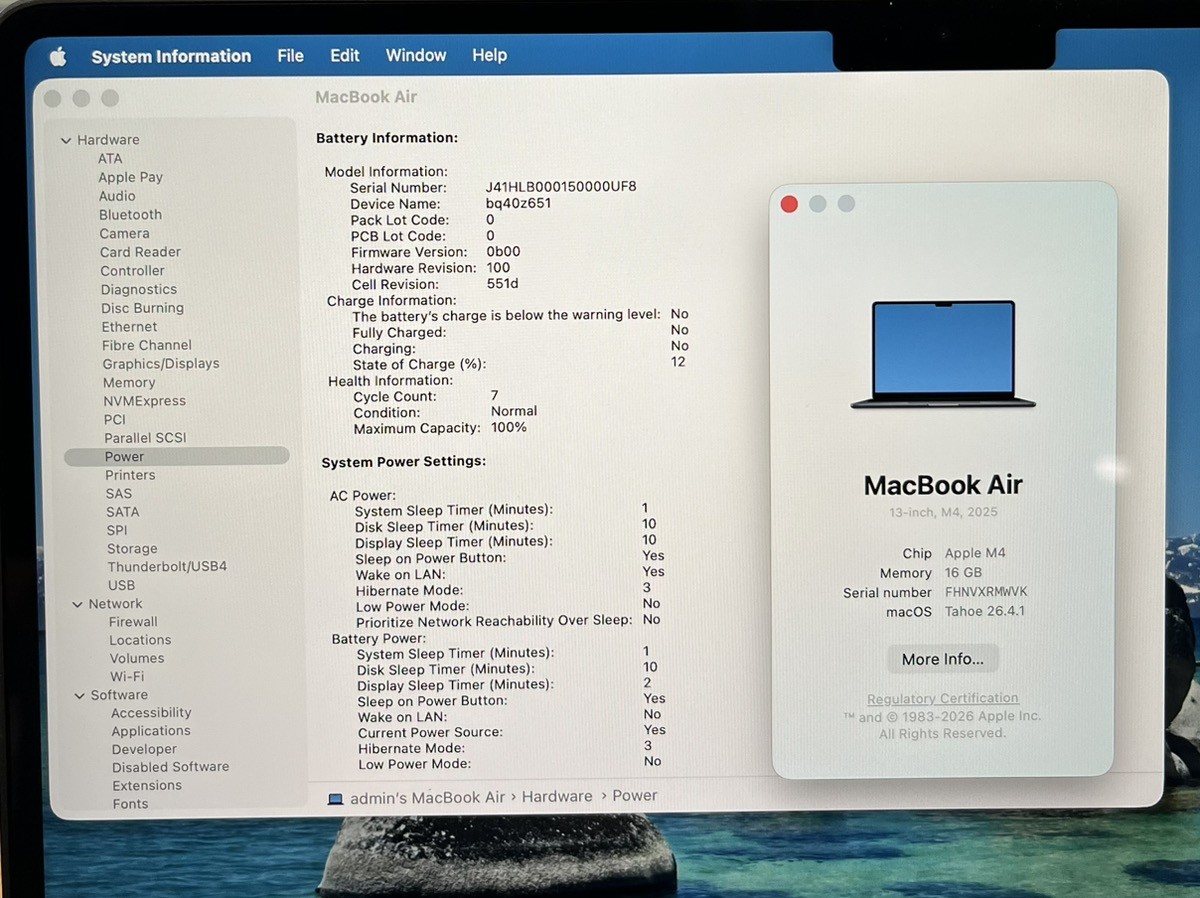Select Graphics/Displays in the sidebar
This screenshot has width=1200, height=898.
(x=161, y=364)
